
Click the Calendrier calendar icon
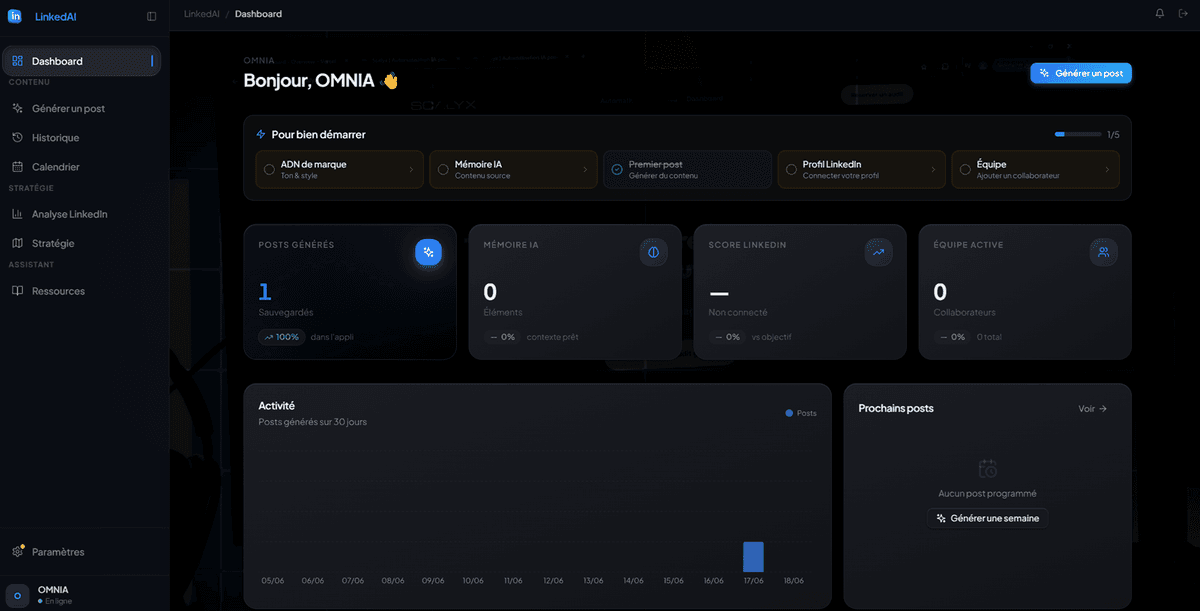(18, 167)
